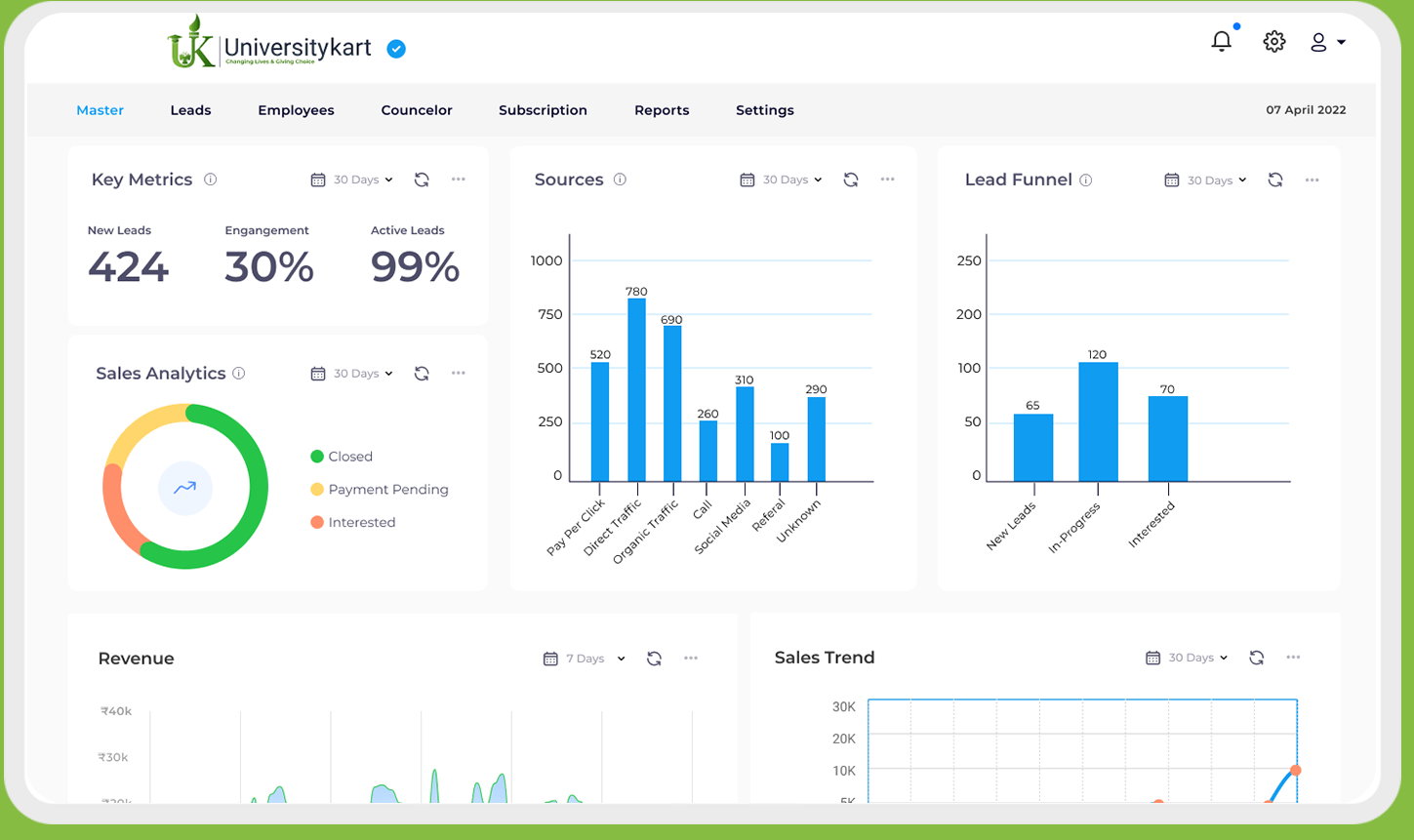
Task: Expand the Key Metrics 30 Days dropdown
Action: (363, 180)
